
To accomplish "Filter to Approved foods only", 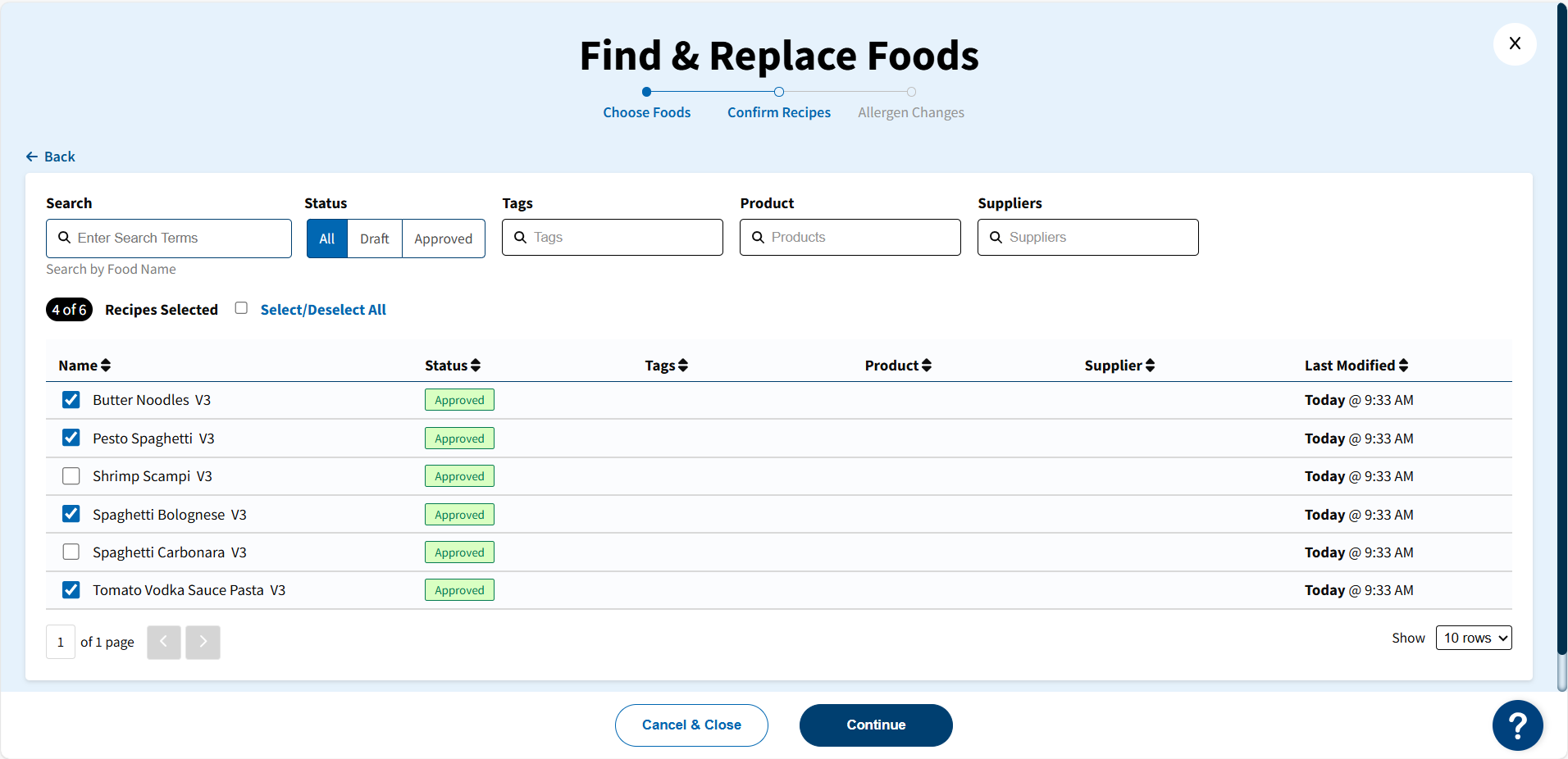I will point(443,239).
